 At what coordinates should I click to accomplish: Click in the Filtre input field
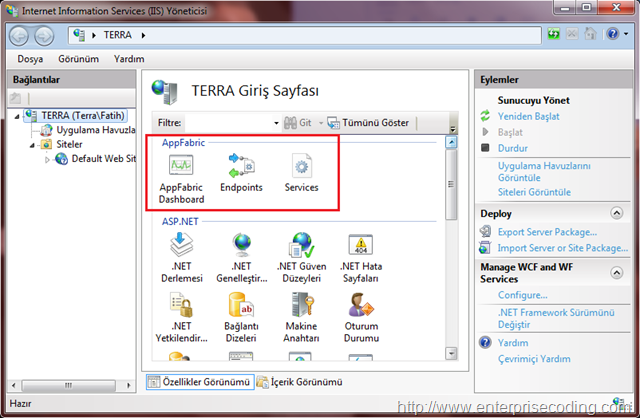[x=228, y=123]
